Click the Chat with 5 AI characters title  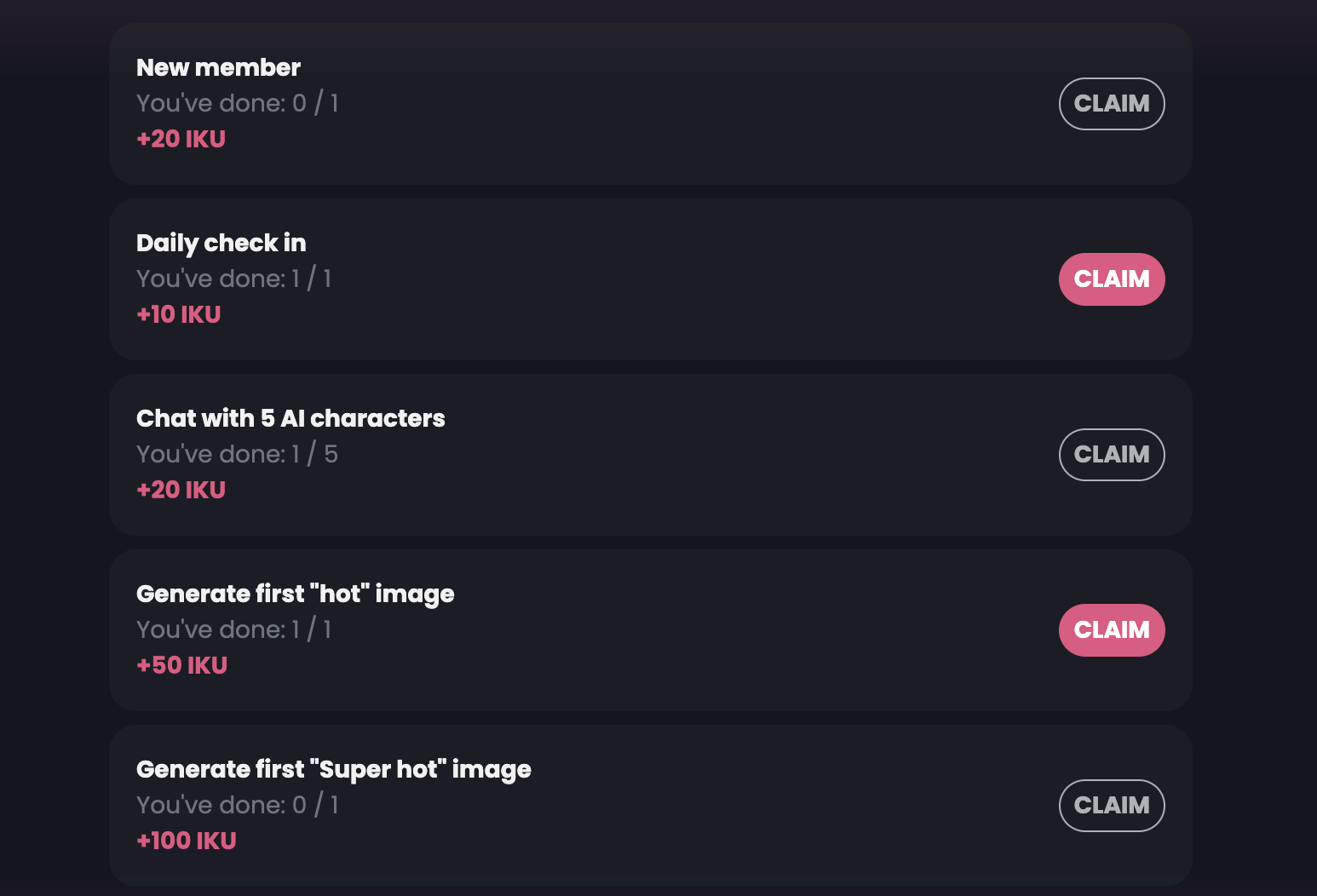[x=290, y=418]
